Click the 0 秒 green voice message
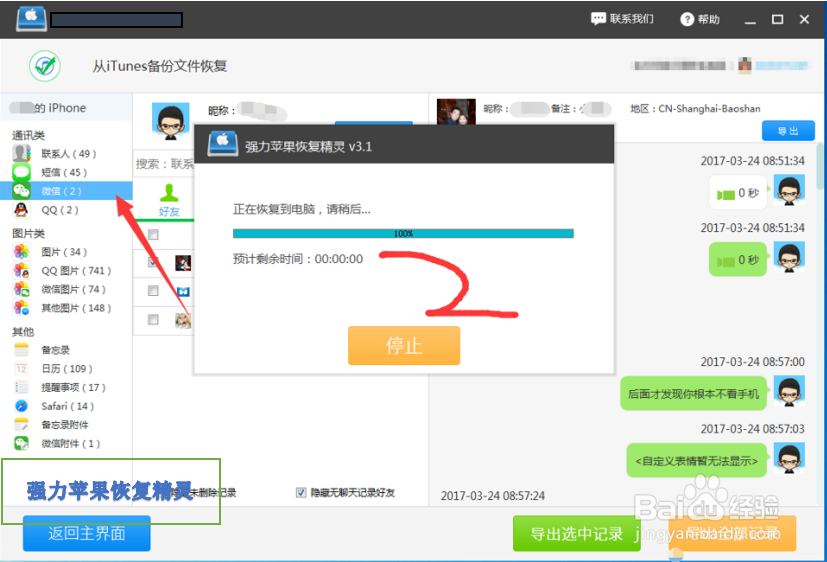The height and width of the screenshot is (562, 827). pyautogui.click(x=737, y=259)
